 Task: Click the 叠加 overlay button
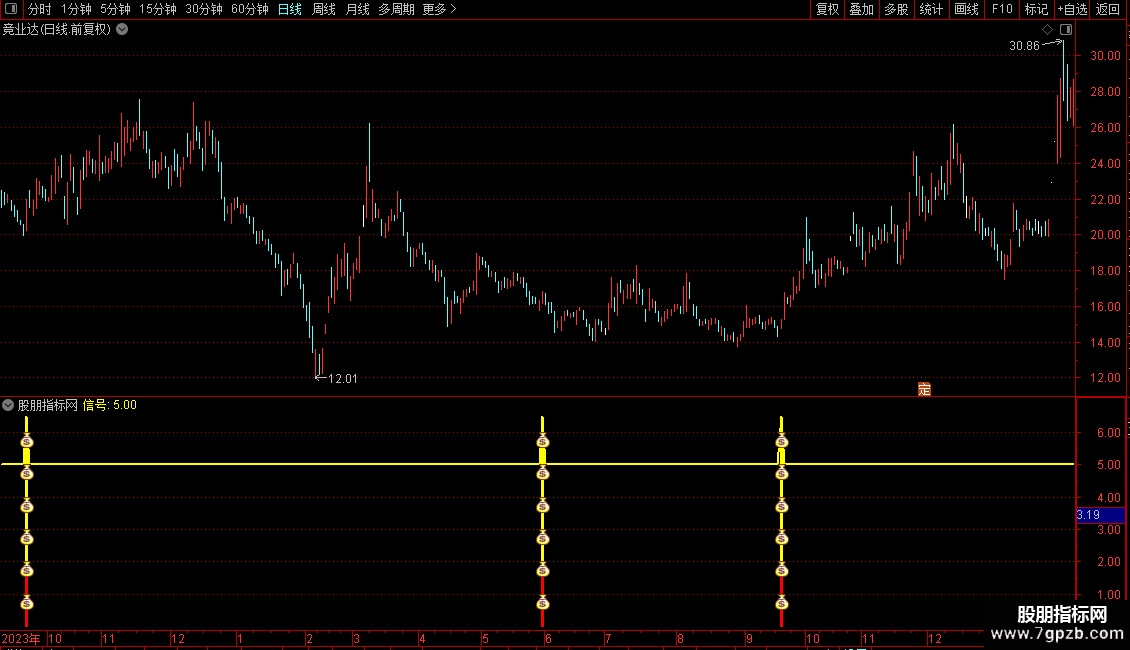(x=861, y=9)
